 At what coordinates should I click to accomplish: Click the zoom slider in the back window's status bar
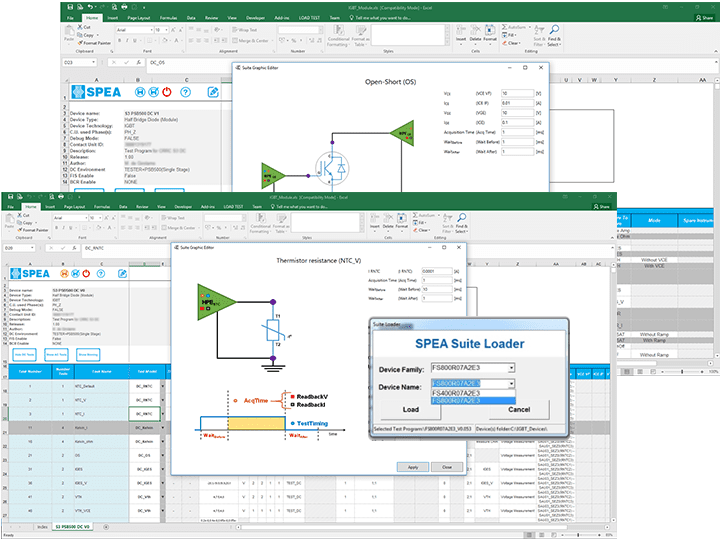[682, 371]
